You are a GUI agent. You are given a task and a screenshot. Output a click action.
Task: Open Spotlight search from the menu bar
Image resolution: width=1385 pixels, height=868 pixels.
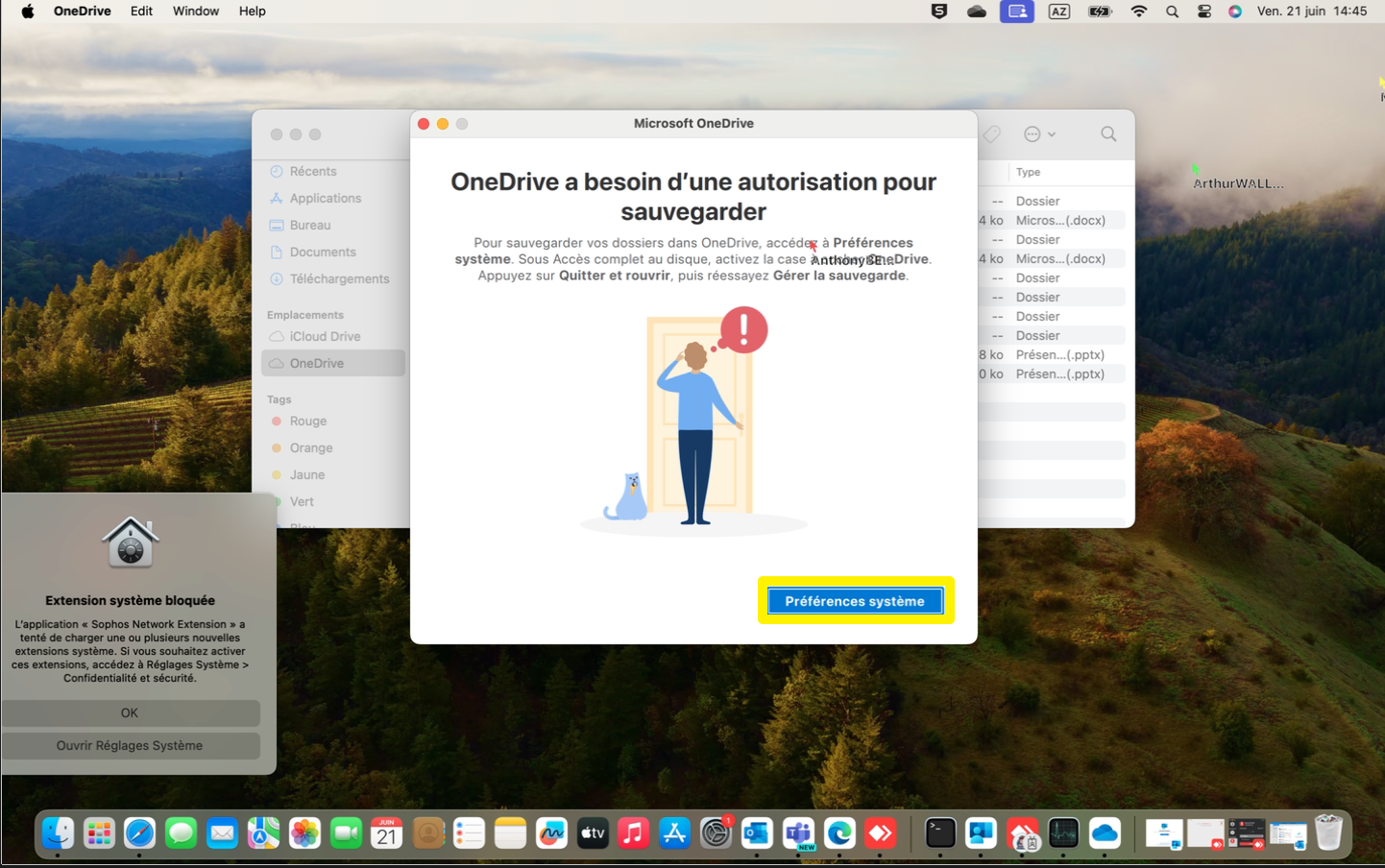tap(1172, 12)
